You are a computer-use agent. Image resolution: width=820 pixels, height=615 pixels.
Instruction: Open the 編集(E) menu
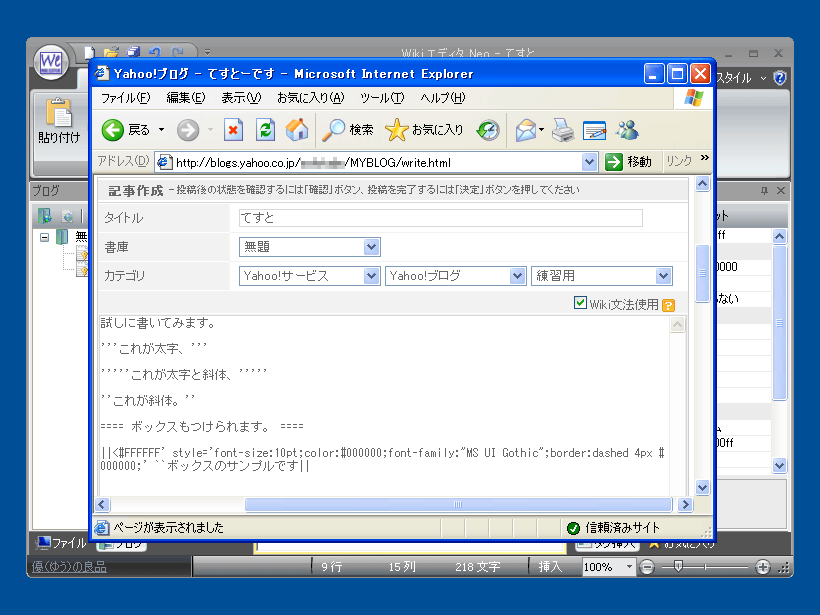click(186, 98)
